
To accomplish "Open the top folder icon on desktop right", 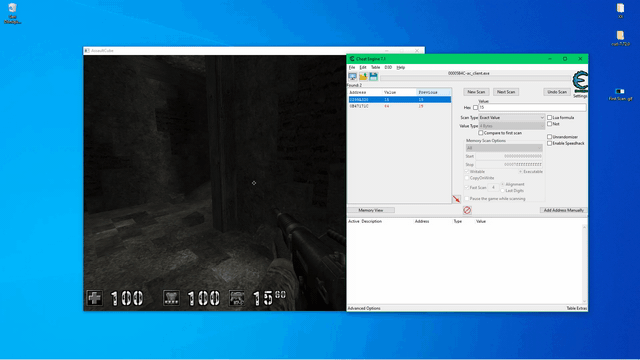I will click(620, 11).
